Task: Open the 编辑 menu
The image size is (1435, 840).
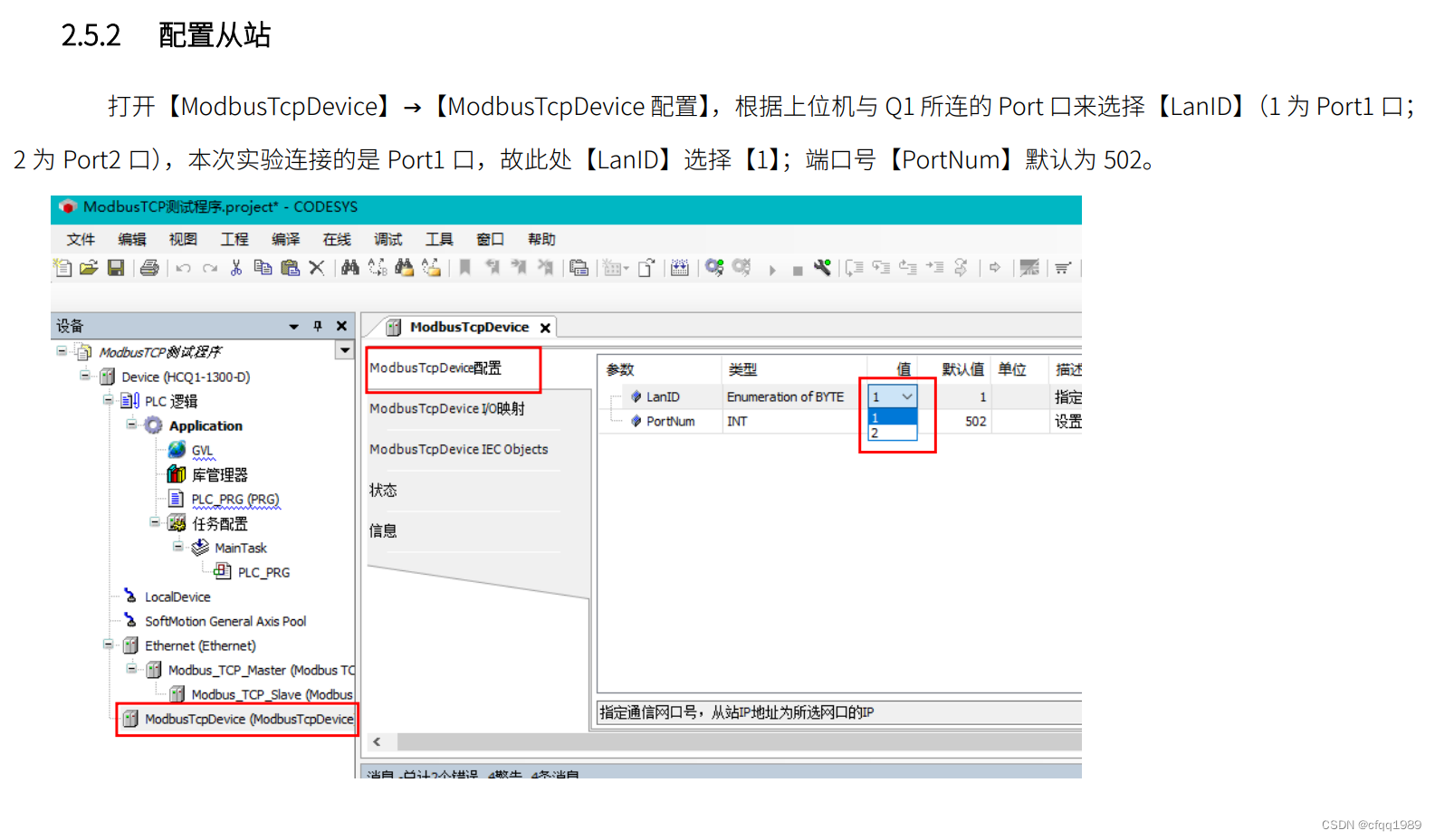Action: 132,239
